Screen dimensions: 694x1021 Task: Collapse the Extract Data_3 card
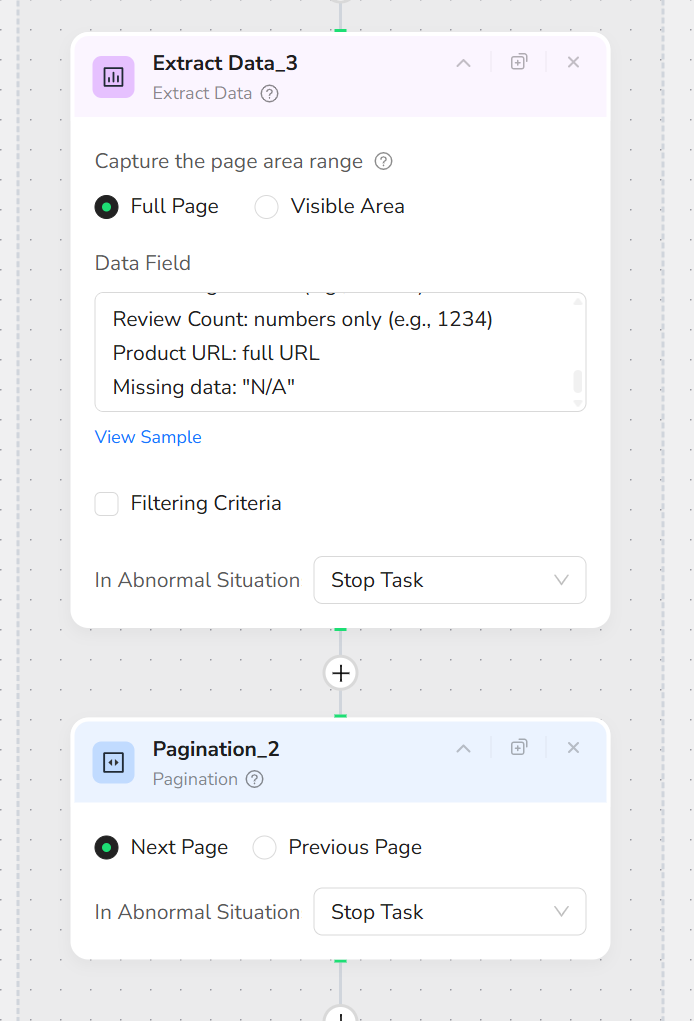point(463,63)
